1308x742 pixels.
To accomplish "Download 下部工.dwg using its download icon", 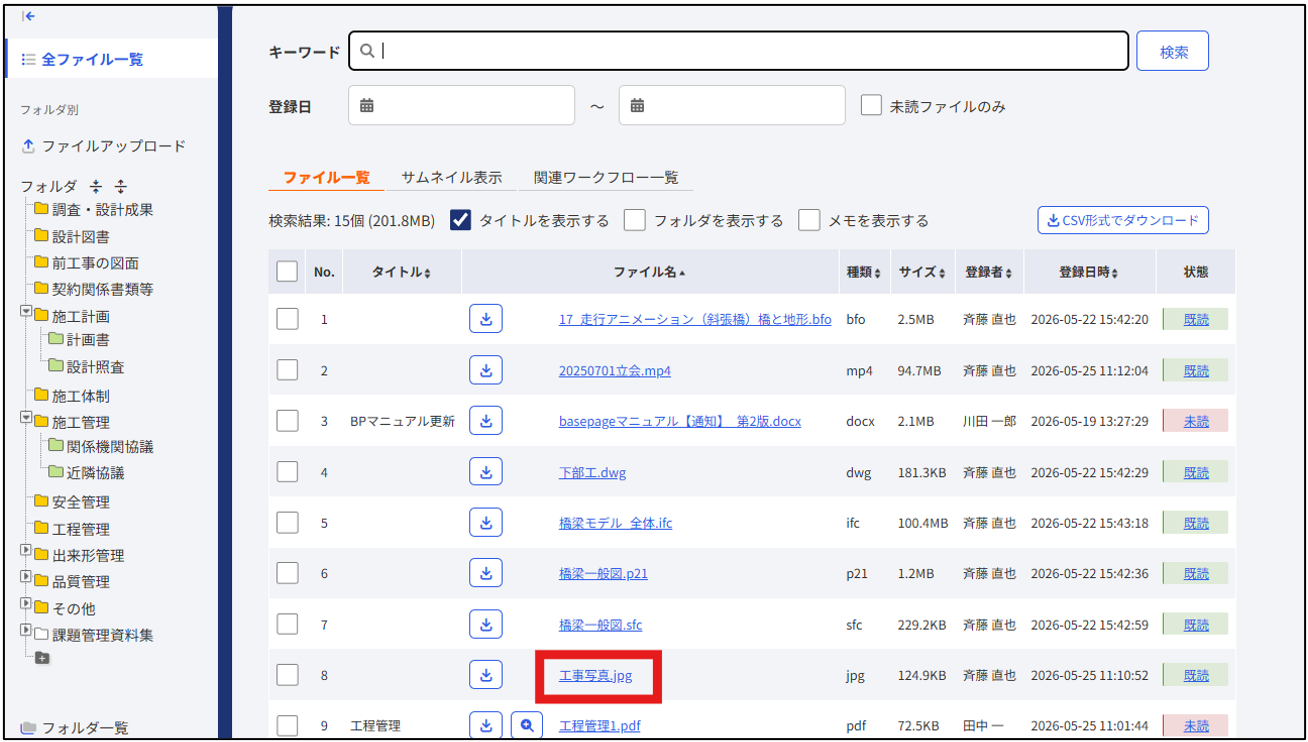I will click(x=486, y=472).
